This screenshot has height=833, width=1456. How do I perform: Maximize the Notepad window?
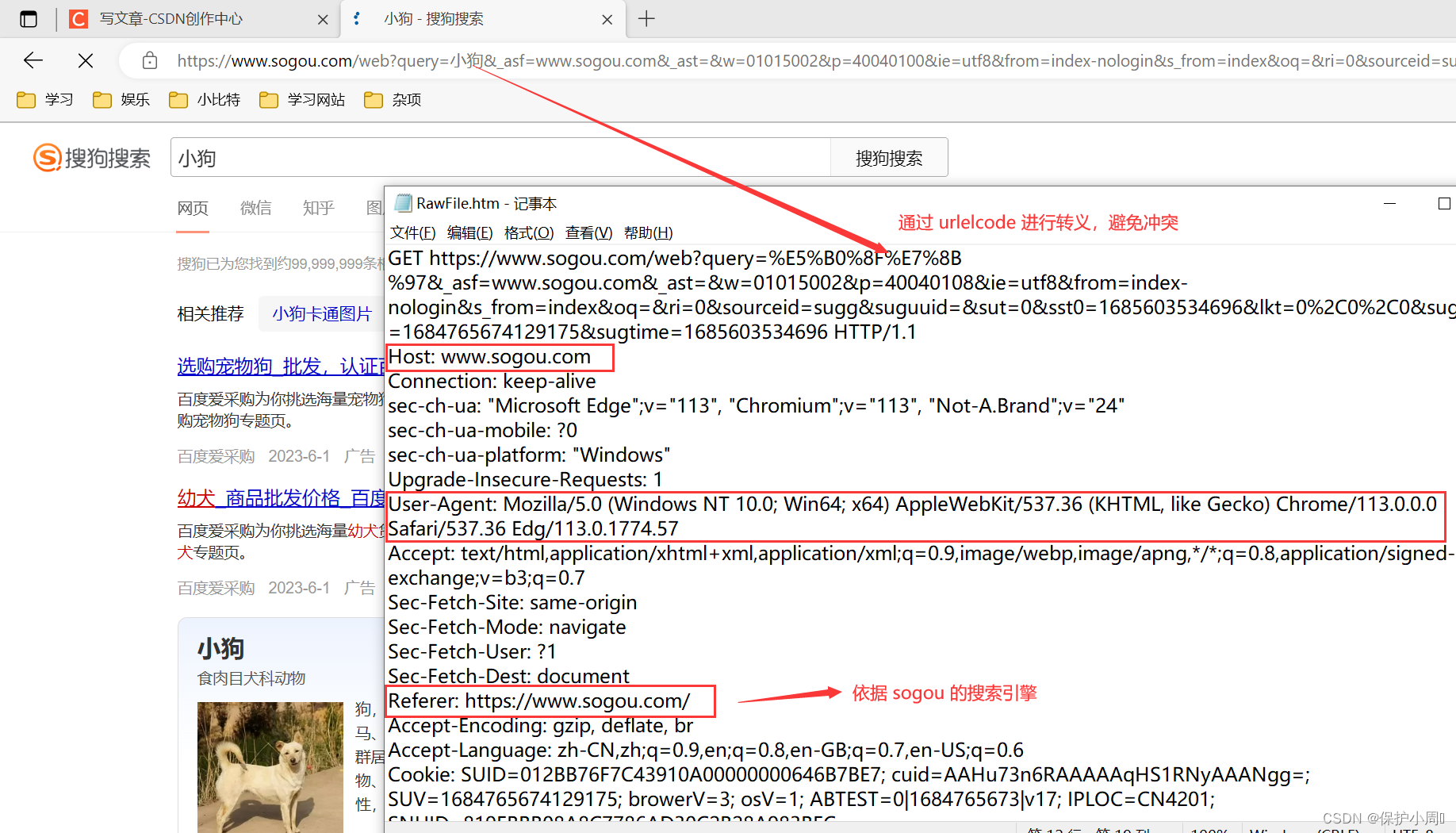click(x=1444, y=204)
